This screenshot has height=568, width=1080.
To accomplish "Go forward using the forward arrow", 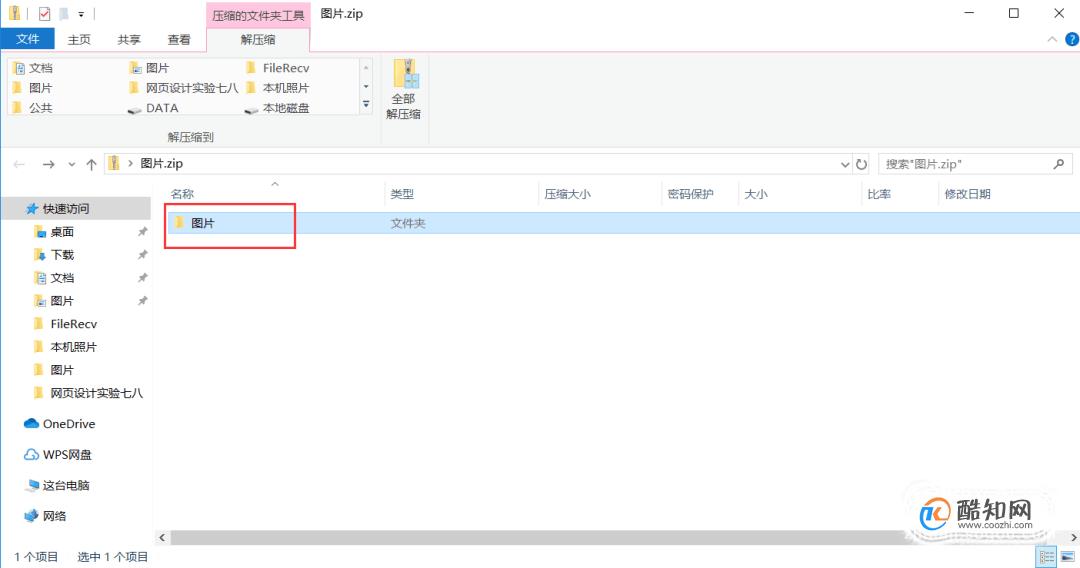I will pyautogui.click(x=48, y=164).
